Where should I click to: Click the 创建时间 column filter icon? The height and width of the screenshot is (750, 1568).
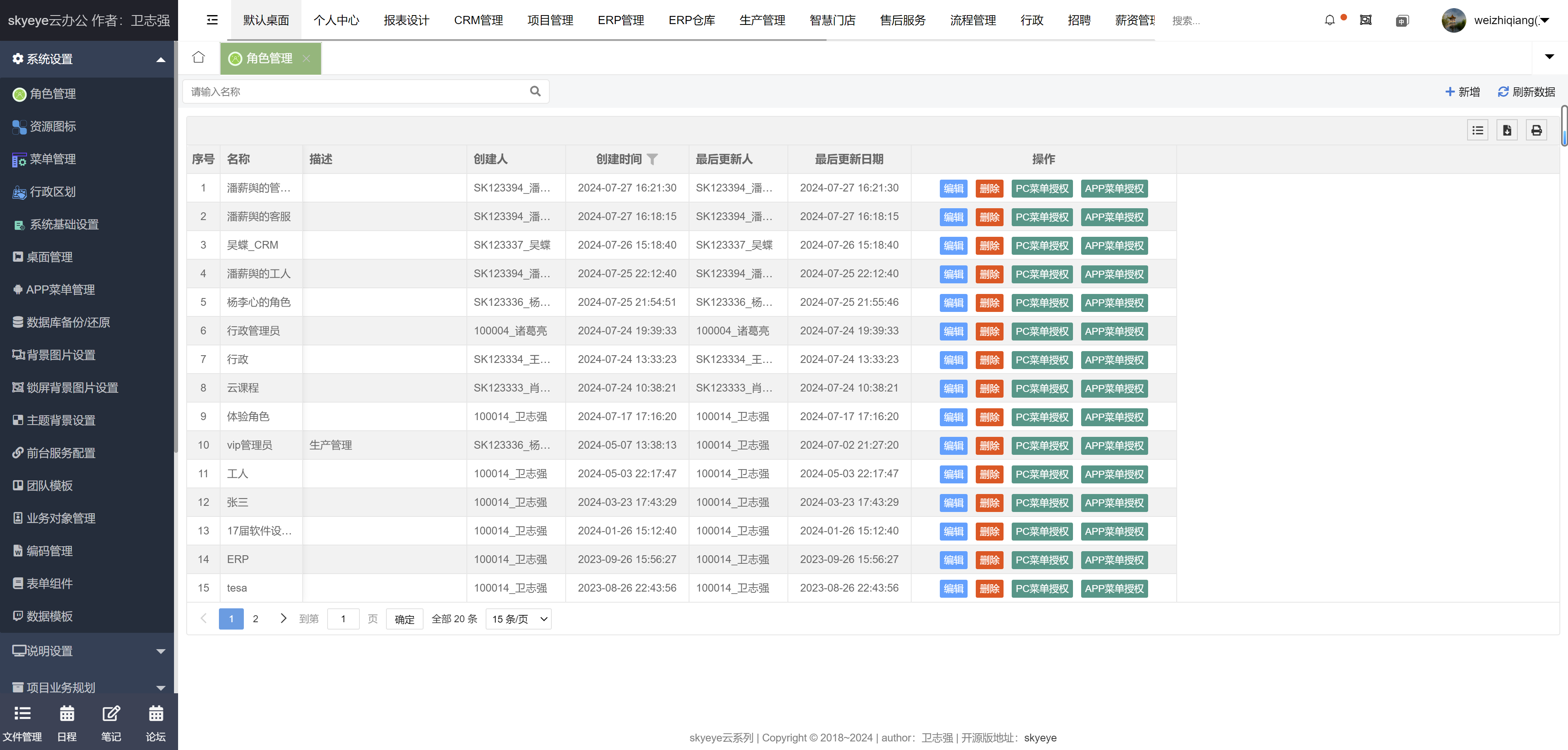click(x=653, y=159)
